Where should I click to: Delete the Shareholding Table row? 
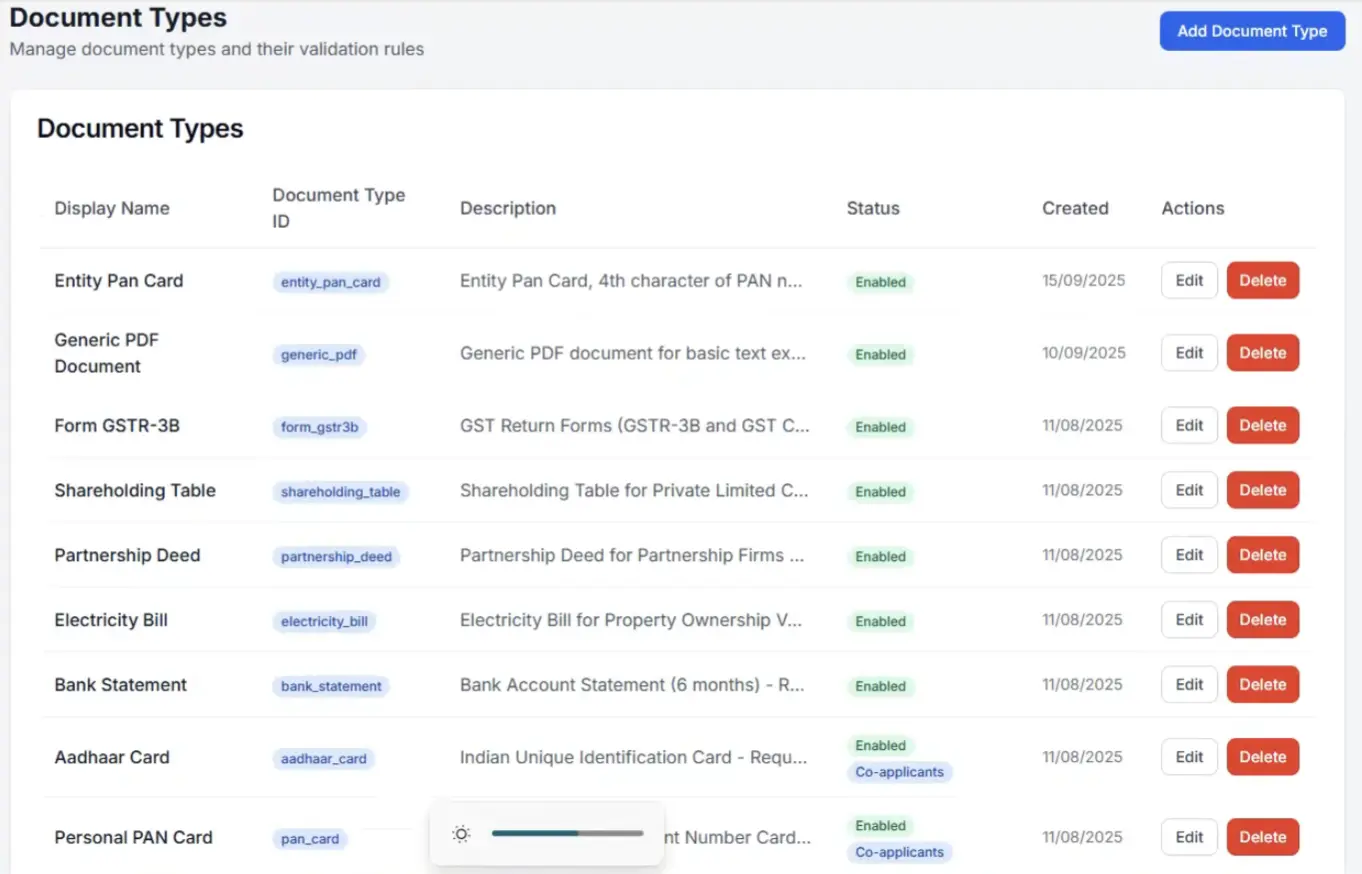[1262, 491]
